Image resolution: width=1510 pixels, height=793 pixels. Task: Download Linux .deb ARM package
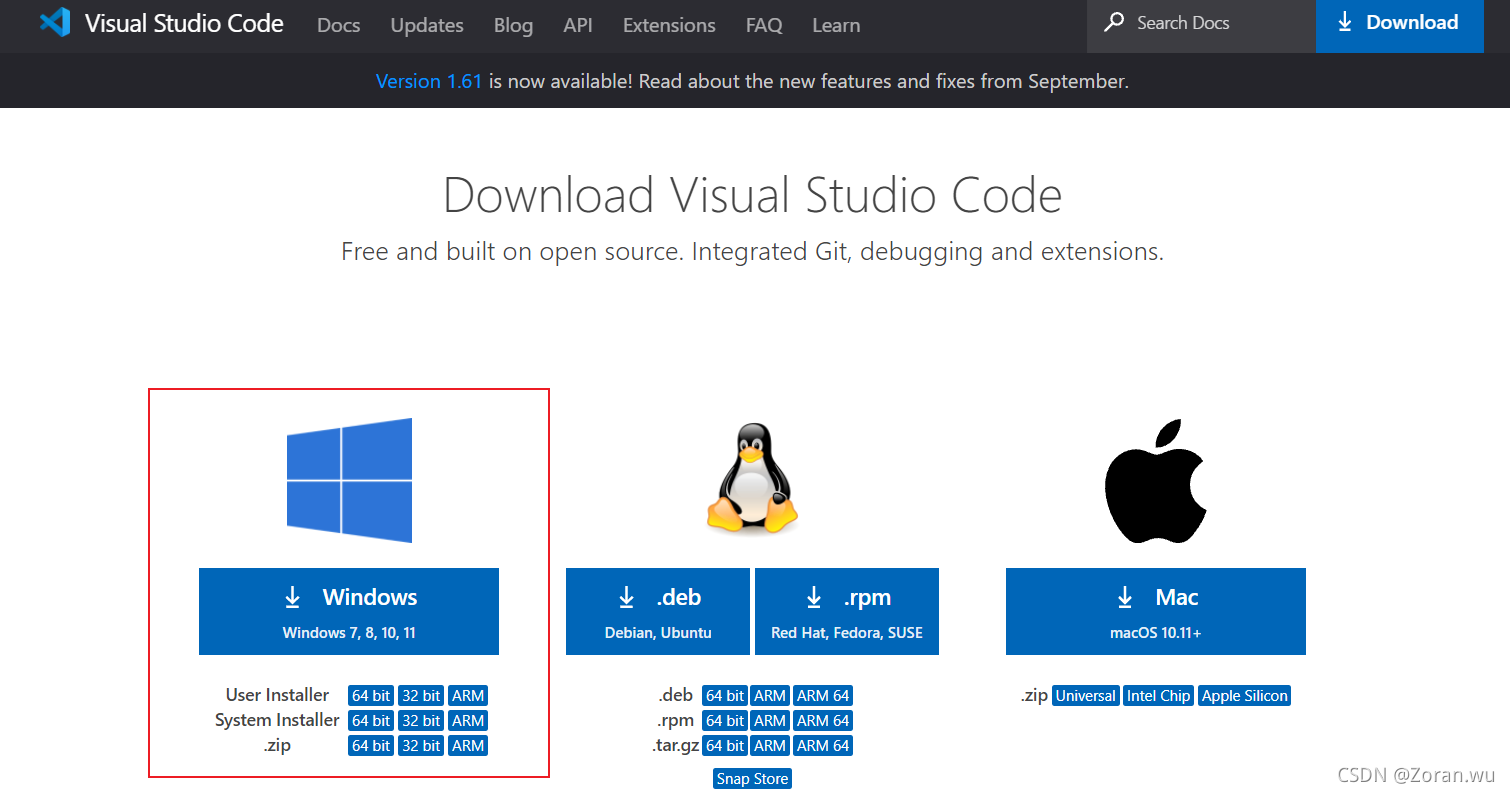tap(770, 696)
